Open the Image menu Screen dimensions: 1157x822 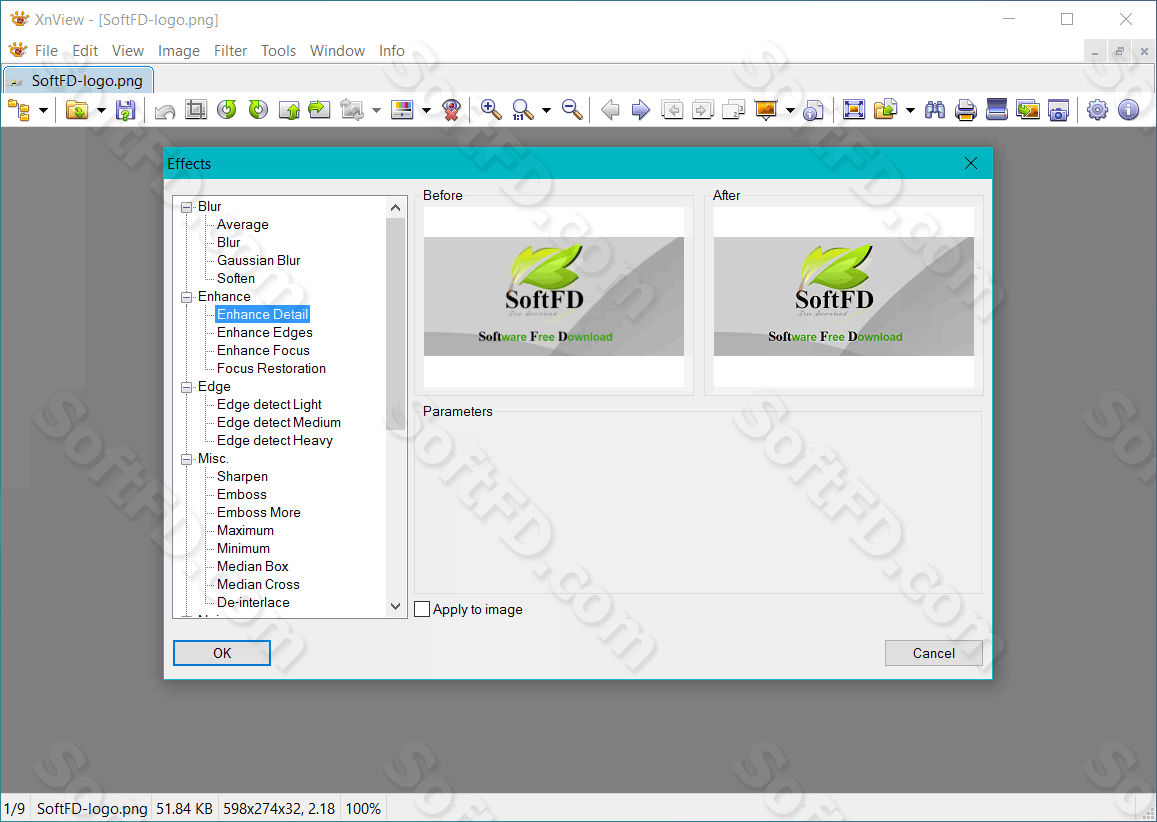pyautogui.click(x=179, y=50)
